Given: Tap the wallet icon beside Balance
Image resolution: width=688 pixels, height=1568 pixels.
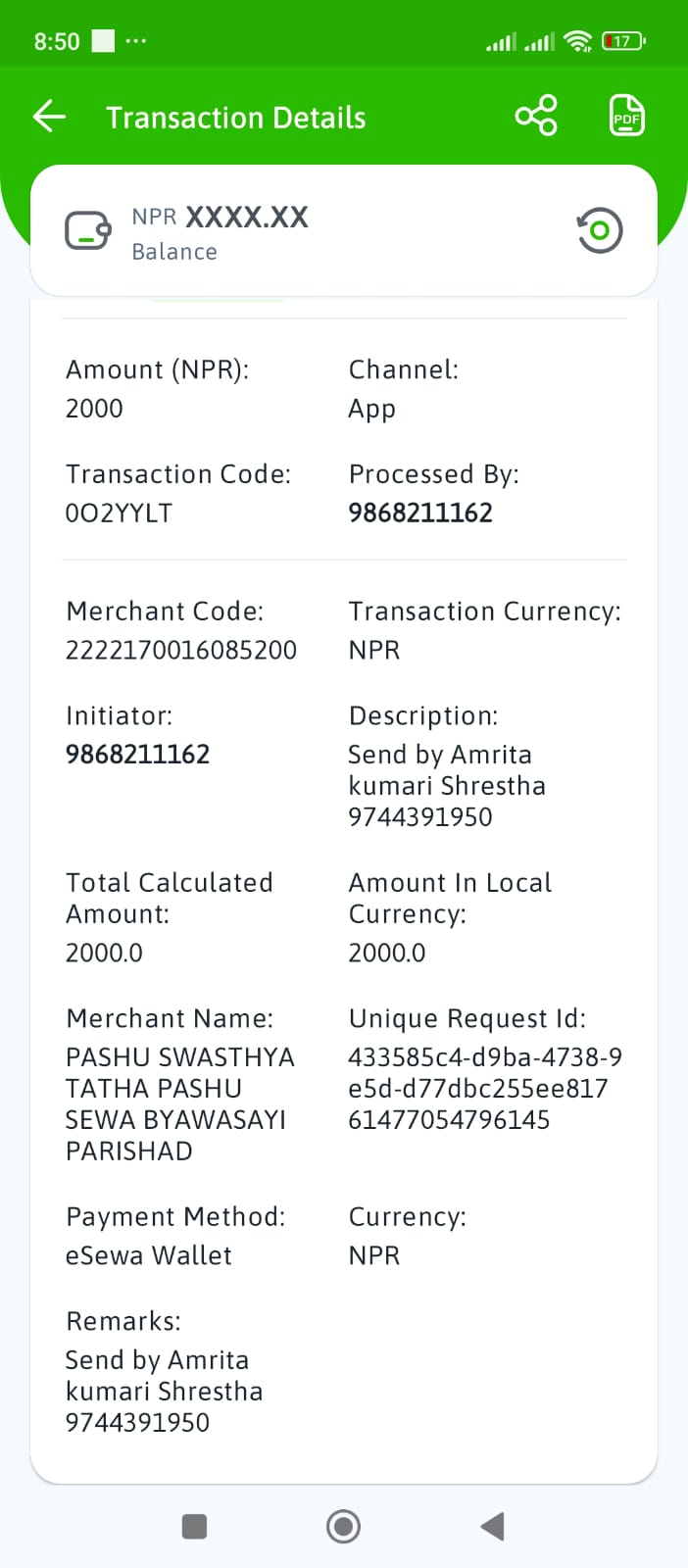Looking at the screenshot, I should click(x=88, y=231).
